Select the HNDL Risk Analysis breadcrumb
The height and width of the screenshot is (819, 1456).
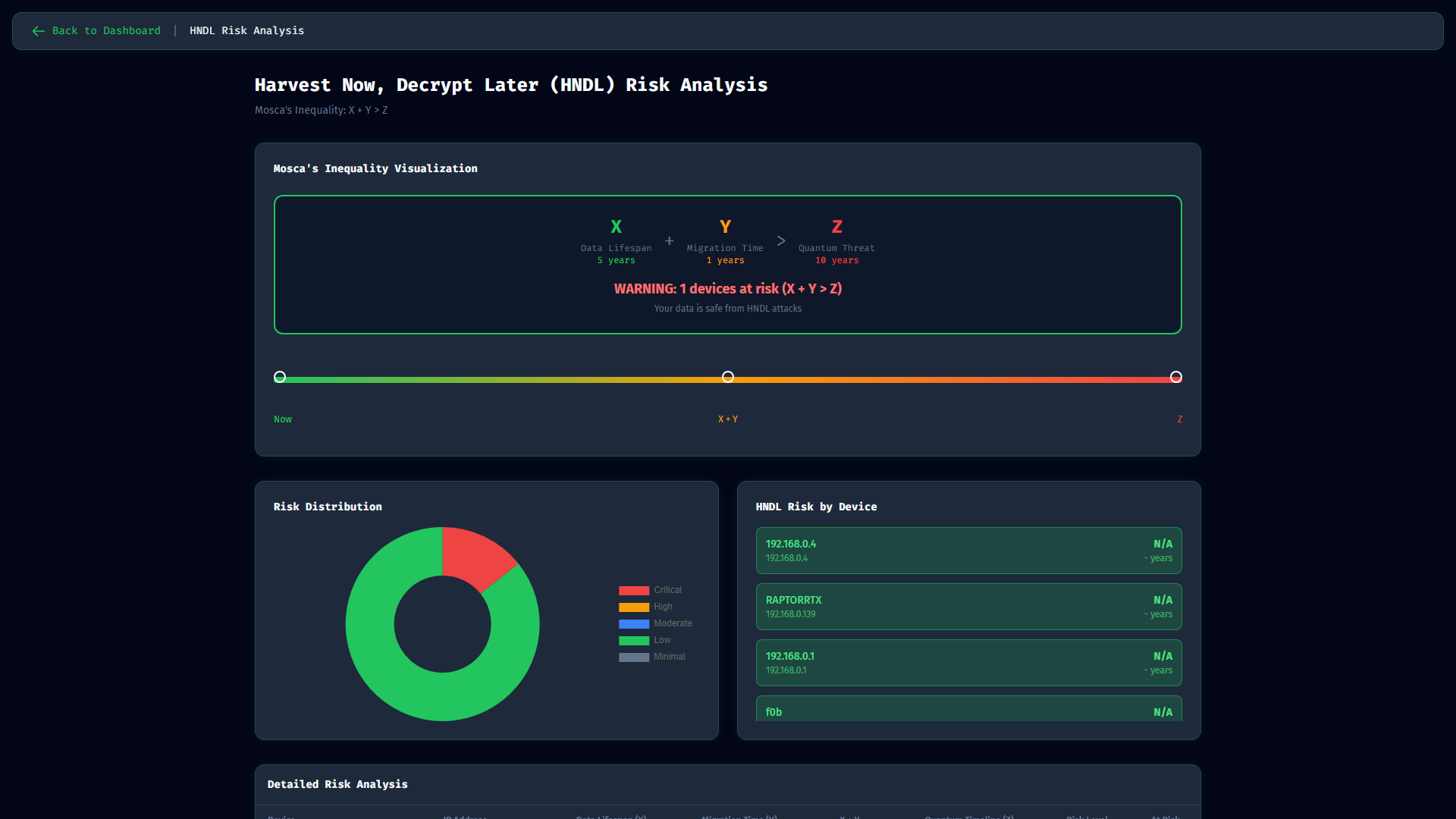[x=246, y=31]
